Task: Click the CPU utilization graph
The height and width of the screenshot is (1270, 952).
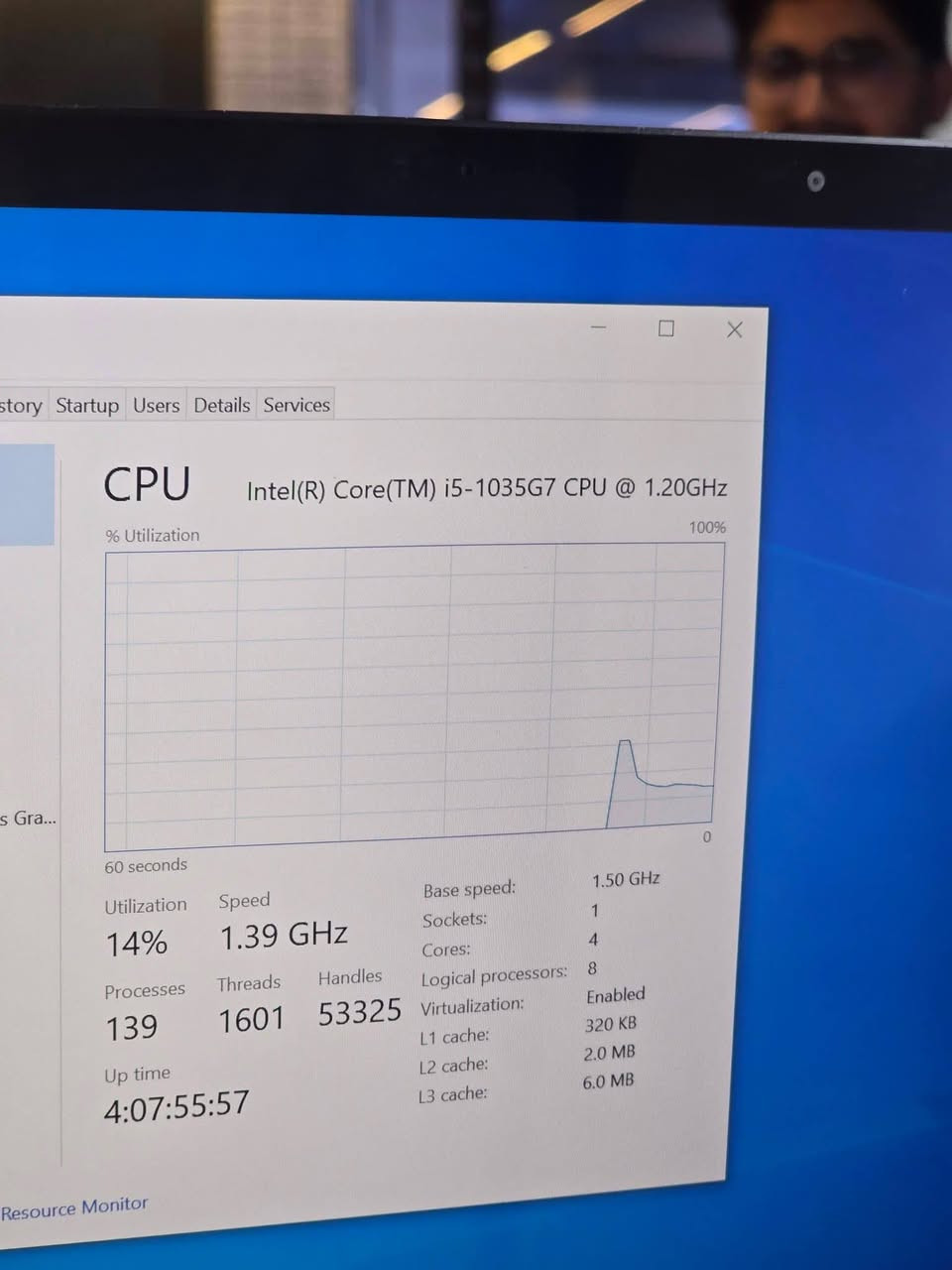Action: [x=415, y=697]
